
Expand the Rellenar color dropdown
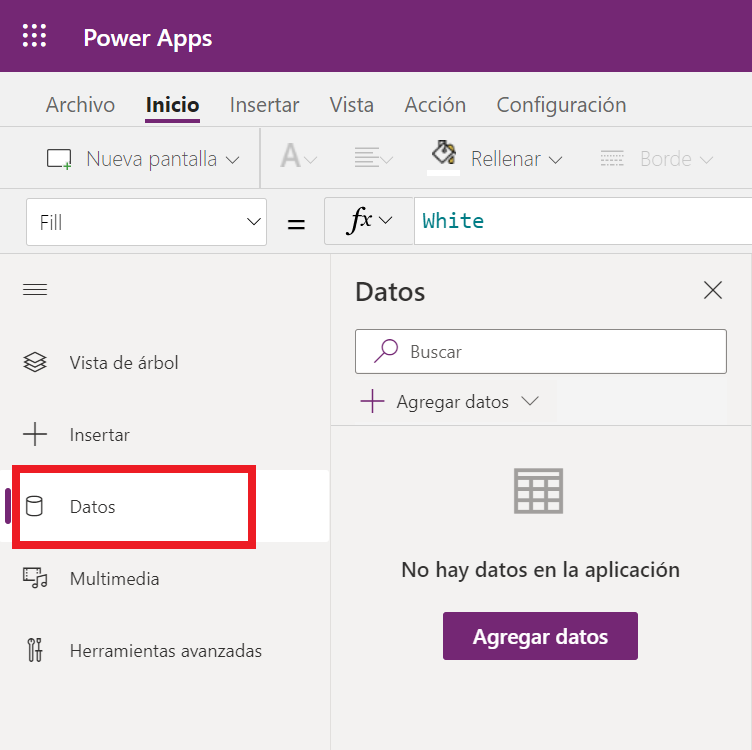555,160
